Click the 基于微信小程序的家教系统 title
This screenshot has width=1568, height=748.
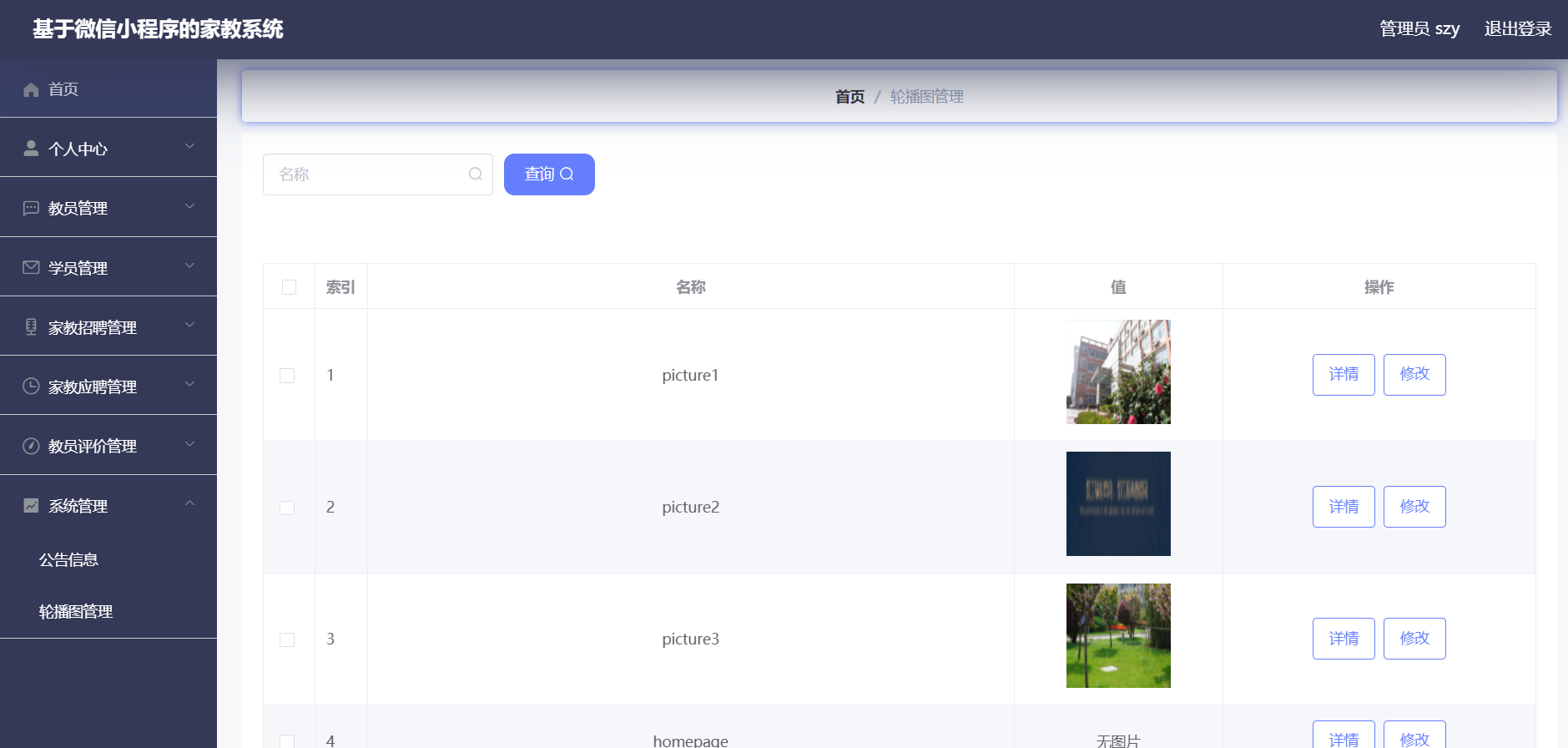coord(158,29)
